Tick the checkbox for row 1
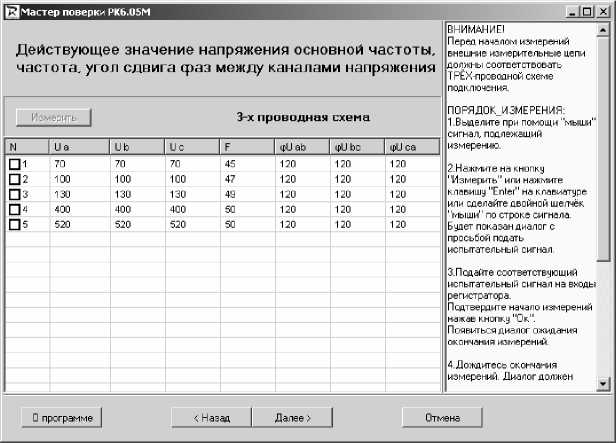 pos(15,164)
